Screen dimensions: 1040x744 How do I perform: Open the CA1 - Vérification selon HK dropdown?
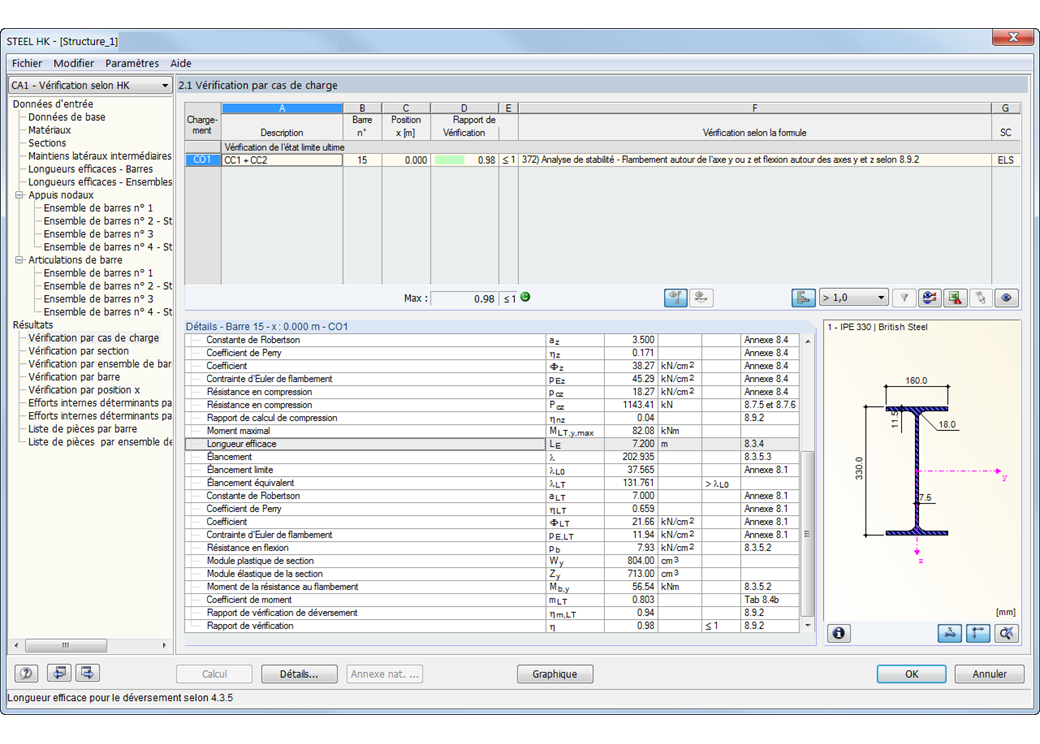(x=90, y=85)
